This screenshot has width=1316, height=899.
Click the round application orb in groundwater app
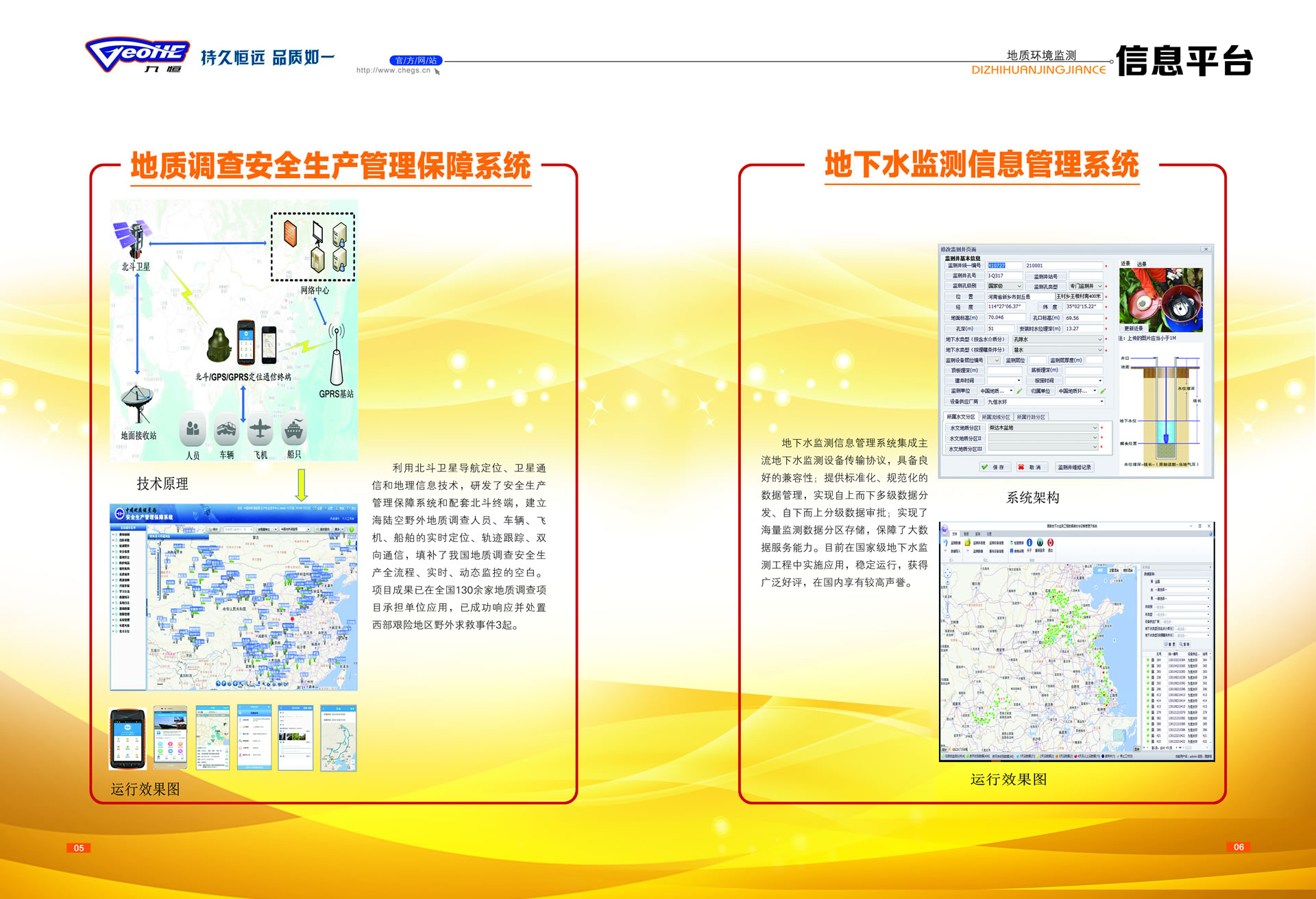point(945,530)
